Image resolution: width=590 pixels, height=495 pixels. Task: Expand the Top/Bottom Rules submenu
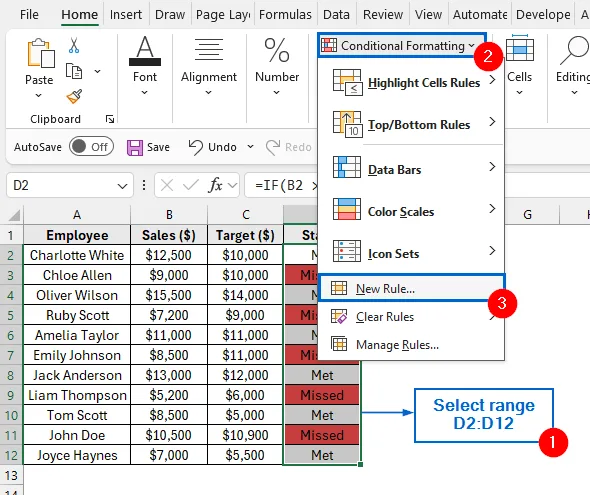pyautogui.click(x=411, y=125)
